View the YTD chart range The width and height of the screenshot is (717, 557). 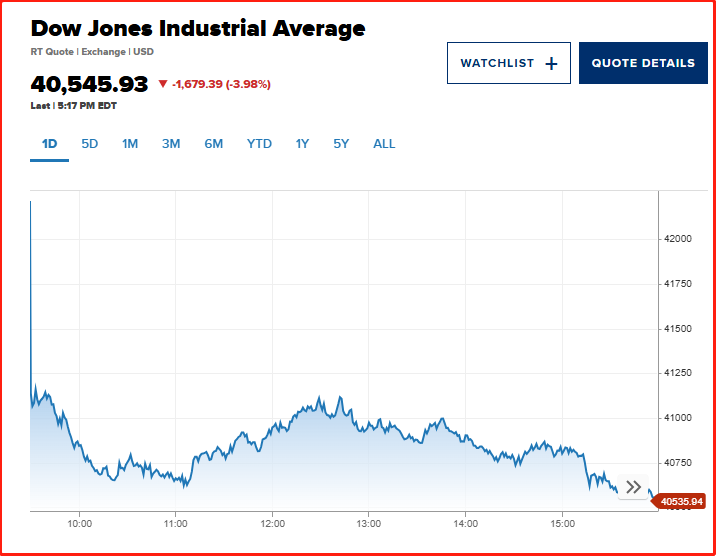pyautogui.click(x=259, y=144)
